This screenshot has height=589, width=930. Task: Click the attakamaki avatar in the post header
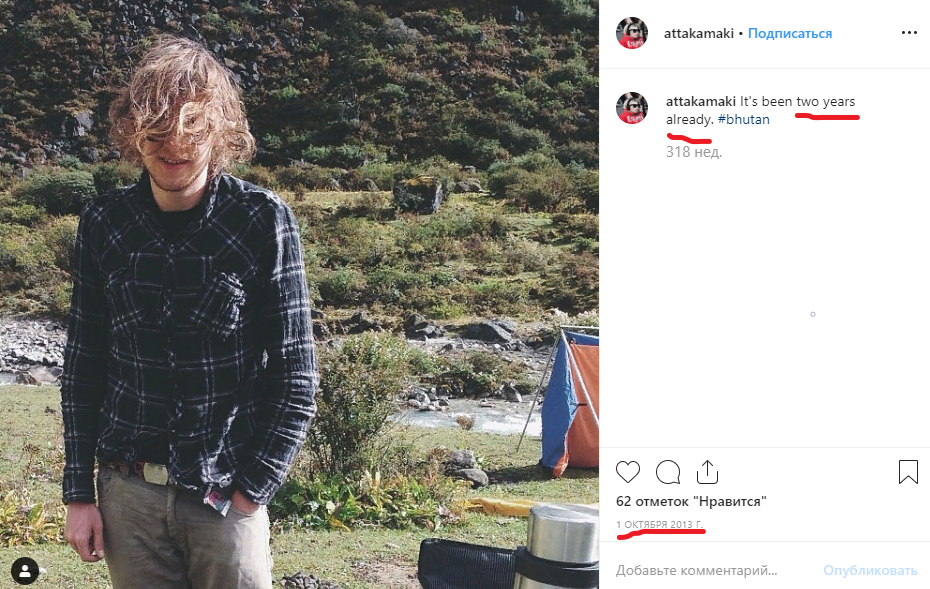pos(631,33)
